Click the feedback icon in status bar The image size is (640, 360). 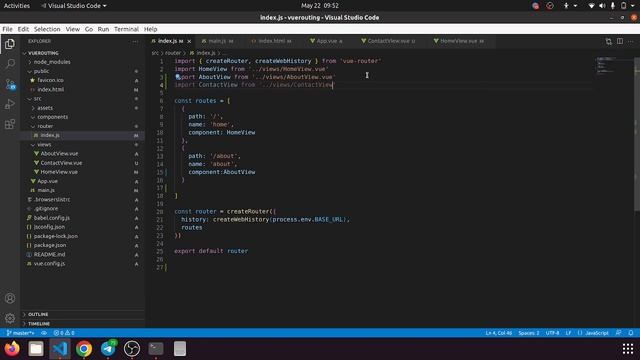619,333
